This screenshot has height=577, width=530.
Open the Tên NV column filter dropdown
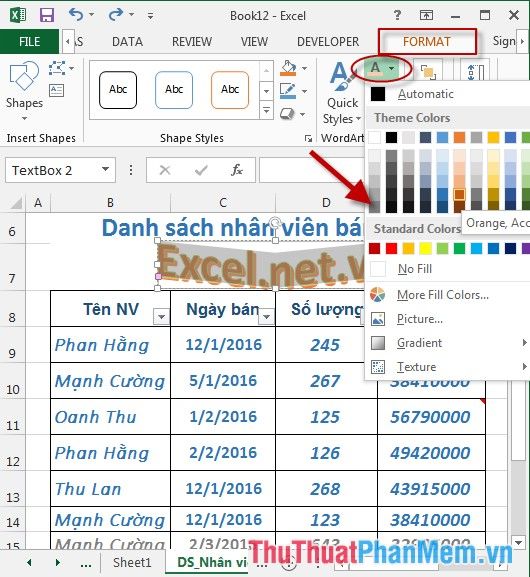[161, 316]
